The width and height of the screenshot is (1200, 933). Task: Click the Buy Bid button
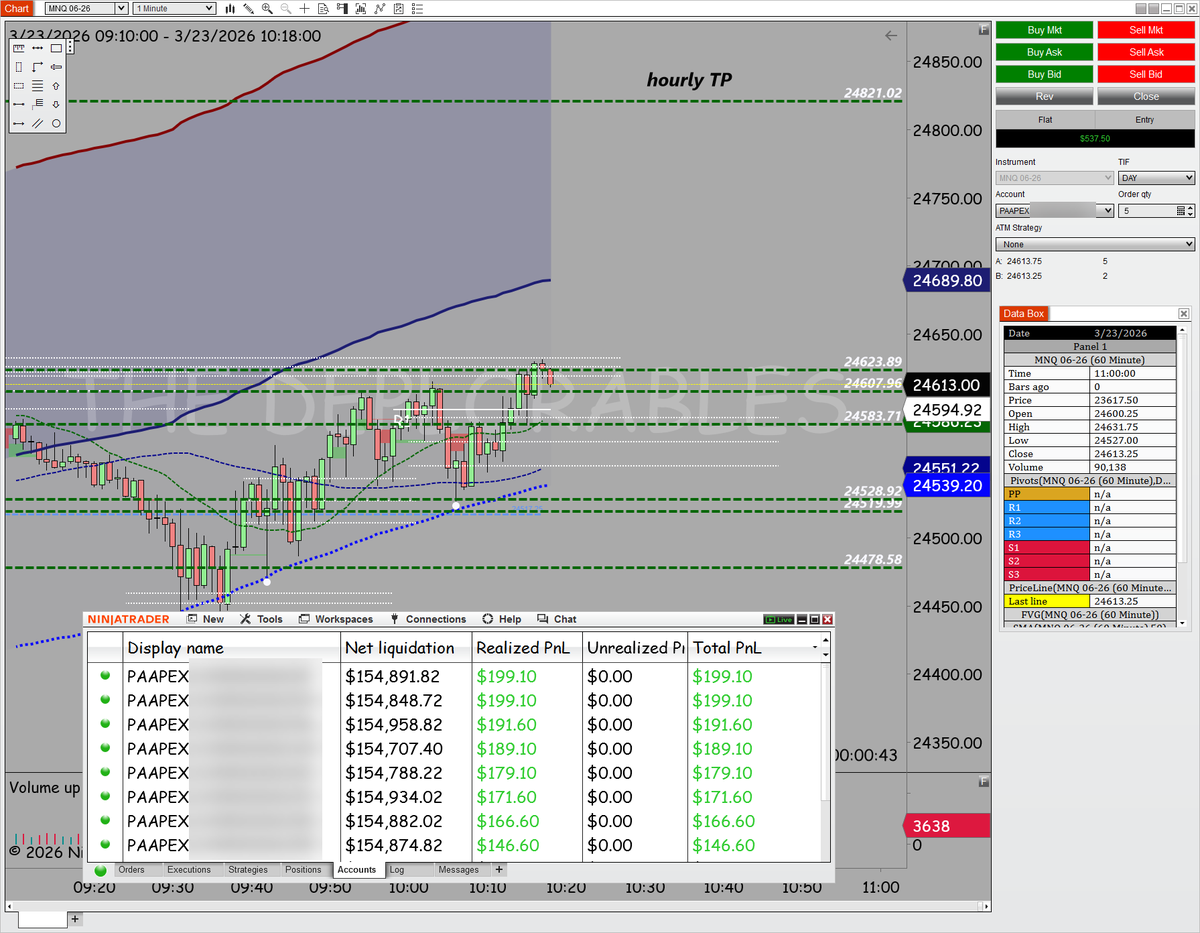point(1044,74)
